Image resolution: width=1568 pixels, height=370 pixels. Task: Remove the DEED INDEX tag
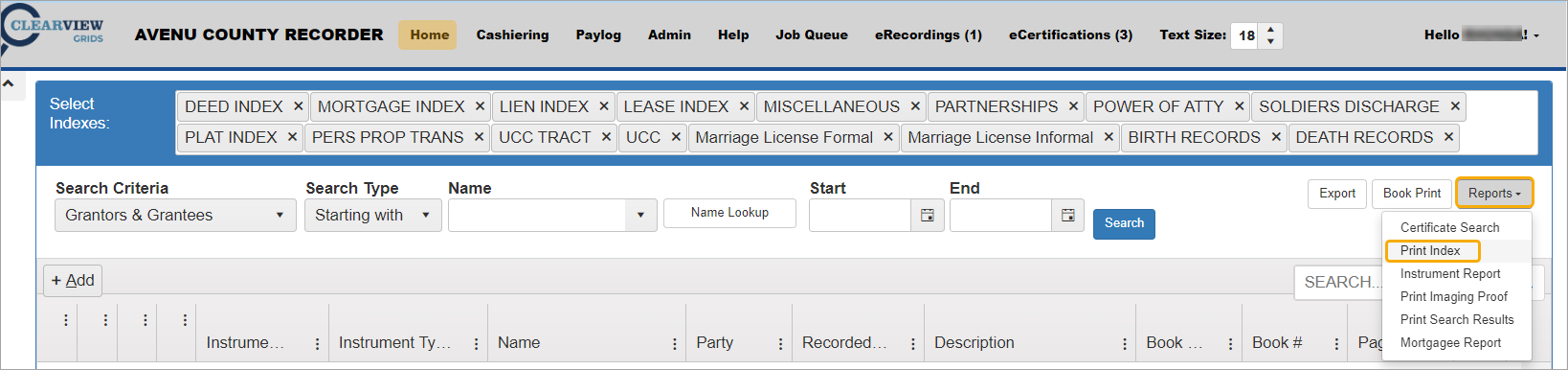pyautogui.click(x=299, y=106)
